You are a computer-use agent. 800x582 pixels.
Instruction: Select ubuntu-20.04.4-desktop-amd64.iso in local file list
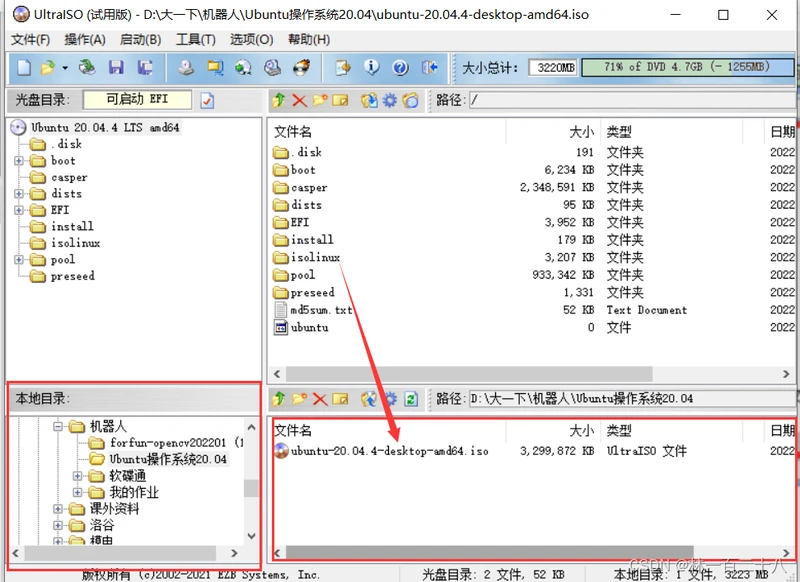point(389,451)
